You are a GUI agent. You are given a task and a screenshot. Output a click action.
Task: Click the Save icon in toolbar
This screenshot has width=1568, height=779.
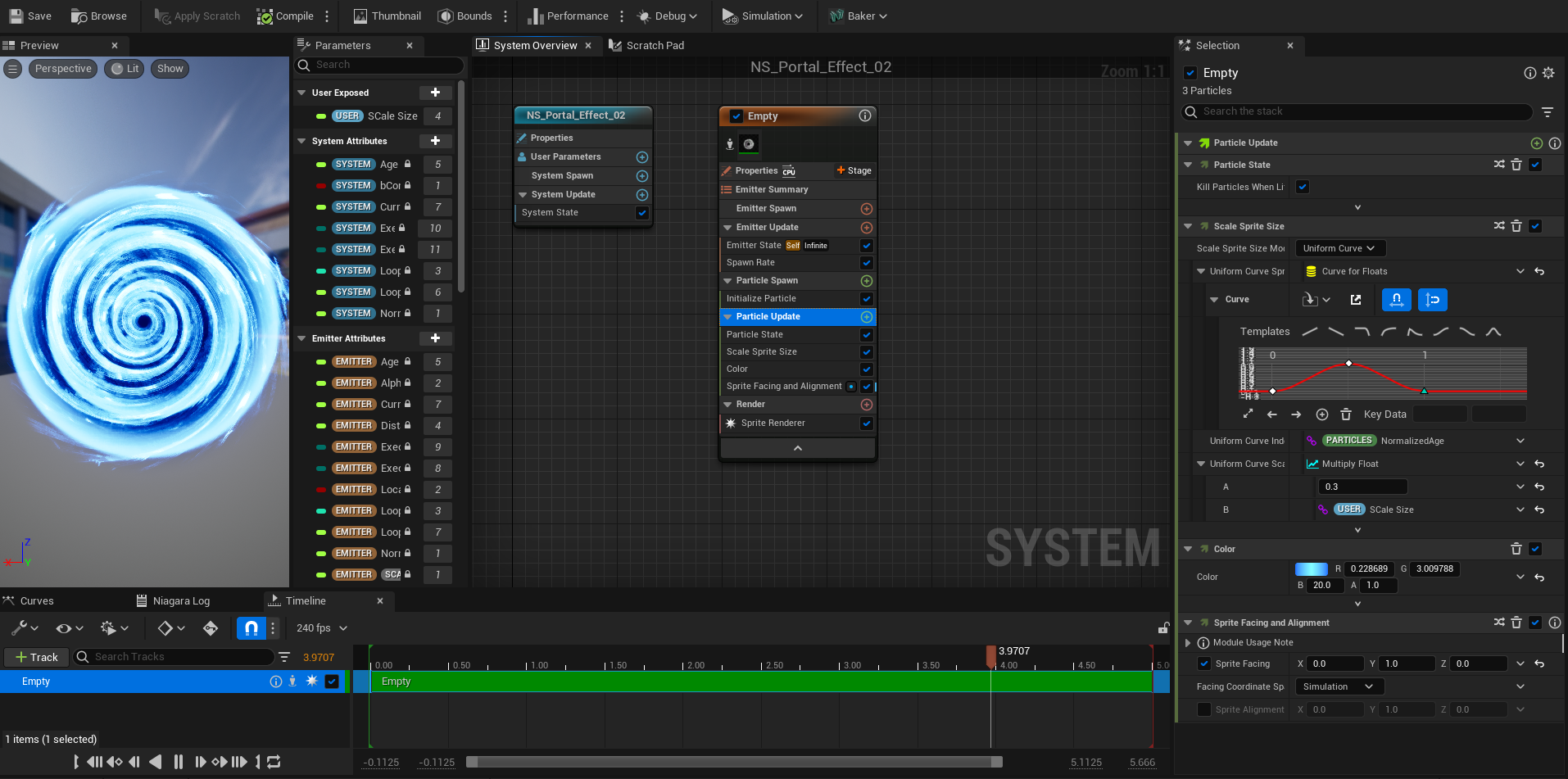tap(16, 16)
